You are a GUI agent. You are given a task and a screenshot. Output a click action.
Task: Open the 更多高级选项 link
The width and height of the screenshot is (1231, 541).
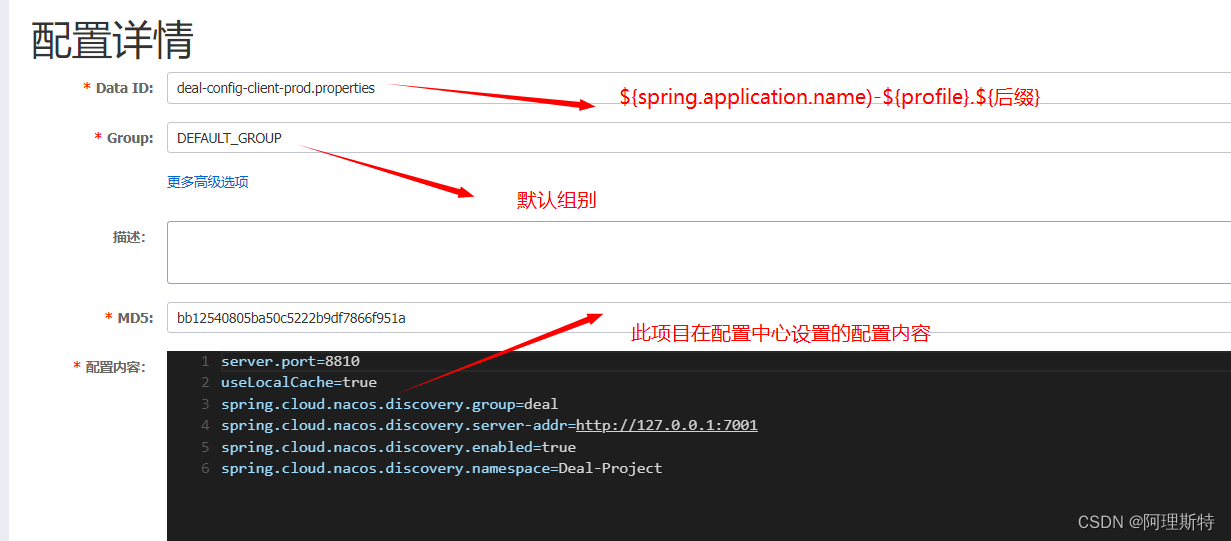tap(208, 182)
